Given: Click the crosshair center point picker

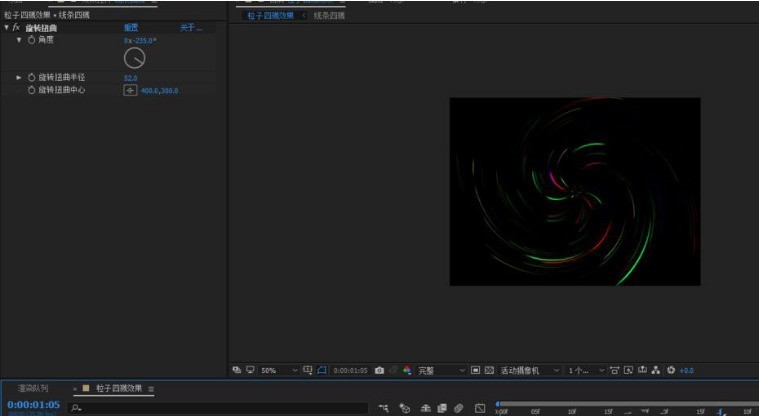Looking at the screenshot, I should click(x=130, y=91).
